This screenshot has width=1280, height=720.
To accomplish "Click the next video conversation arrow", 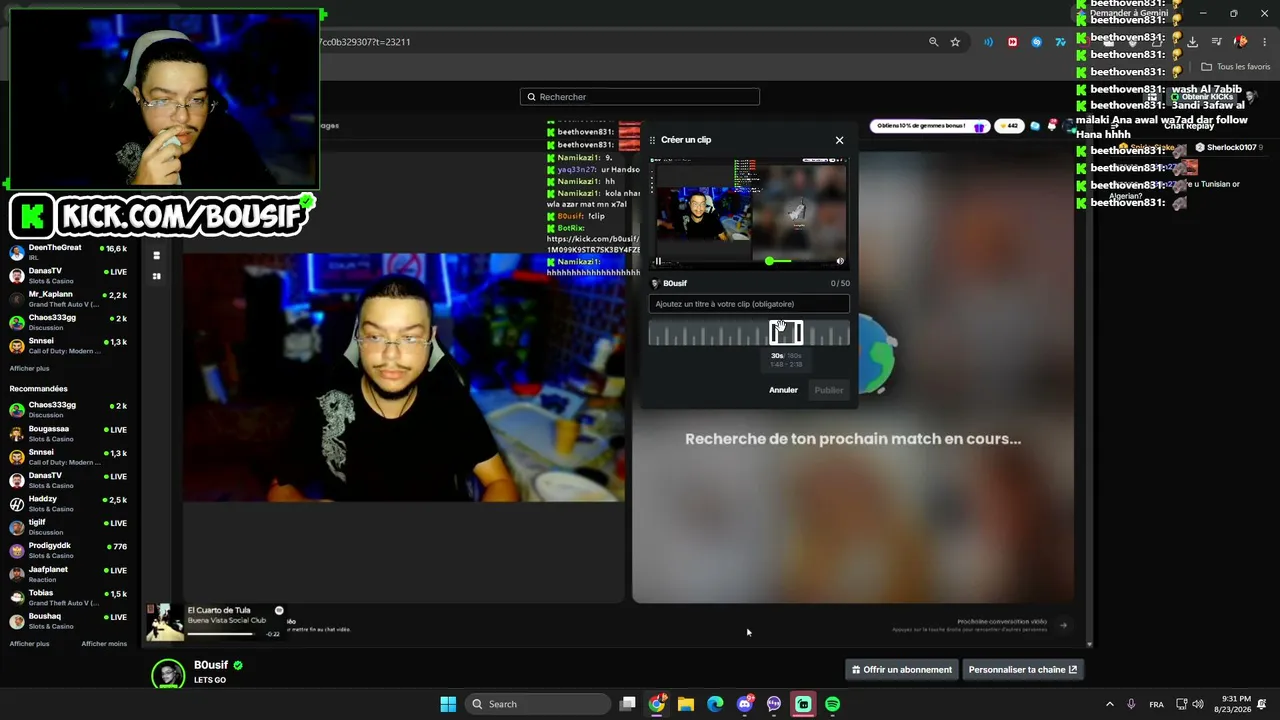I will click(x=1063, y=626).
